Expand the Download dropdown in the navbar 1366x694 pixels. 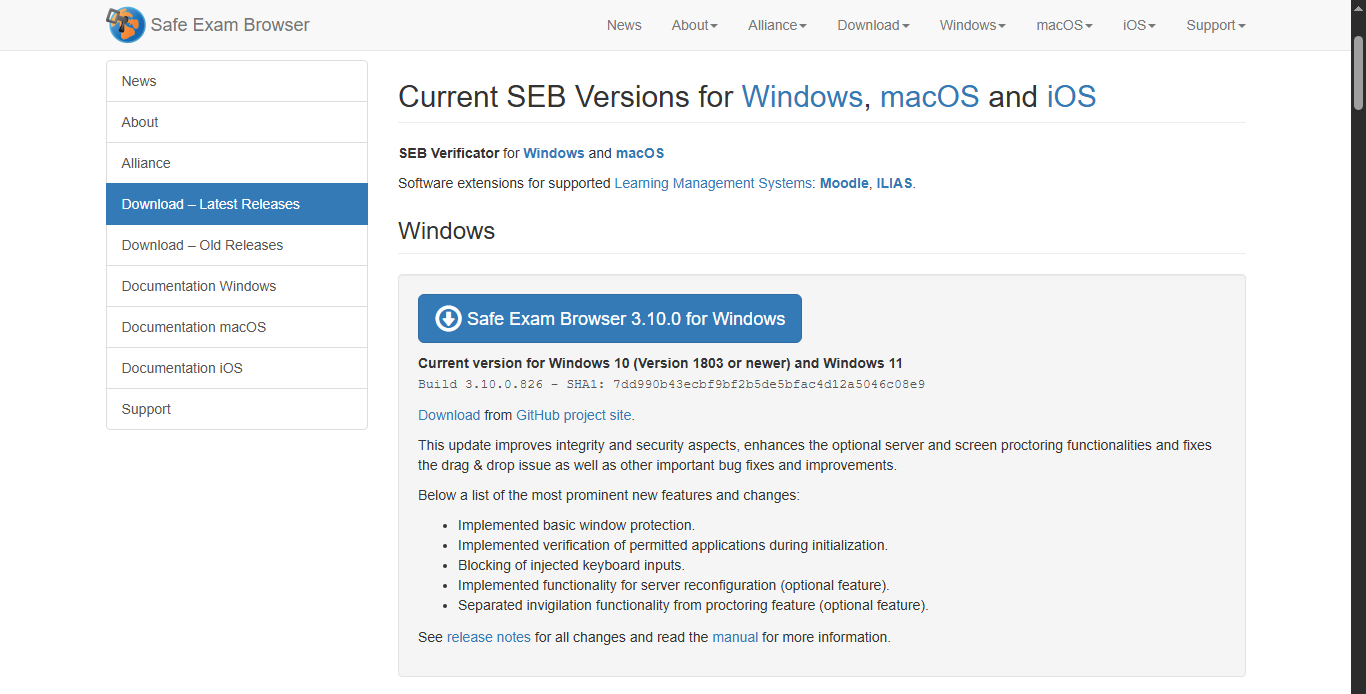coord(873,25)
